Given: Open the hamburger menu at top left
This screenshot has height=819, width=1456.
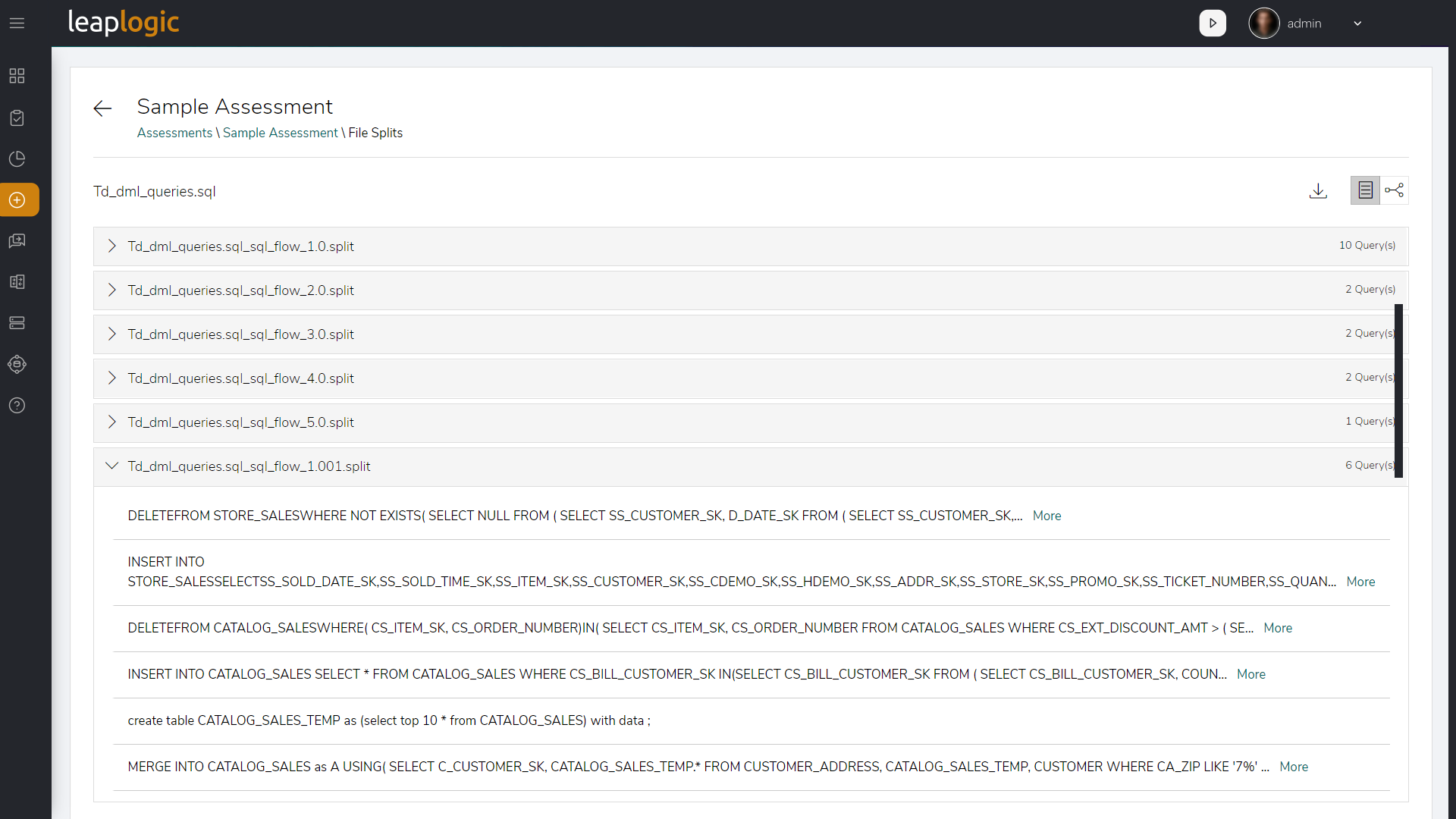Looking at the screenshot, I should pos(17,24).
